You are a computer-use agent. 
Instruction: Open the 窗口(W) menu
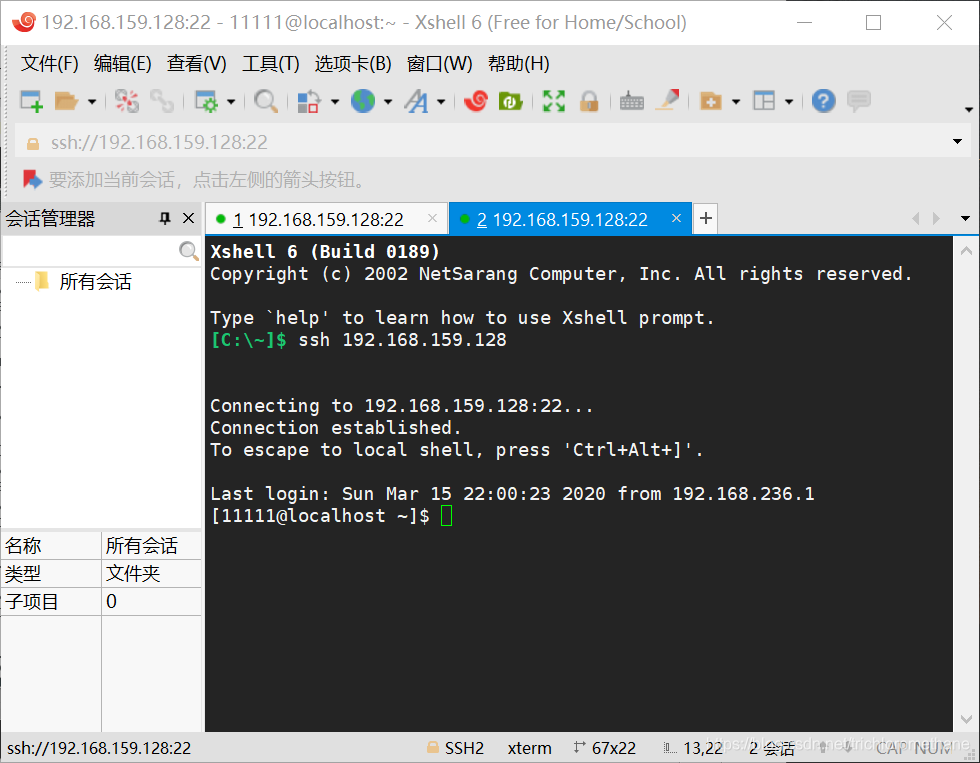[x=439, y=64]
